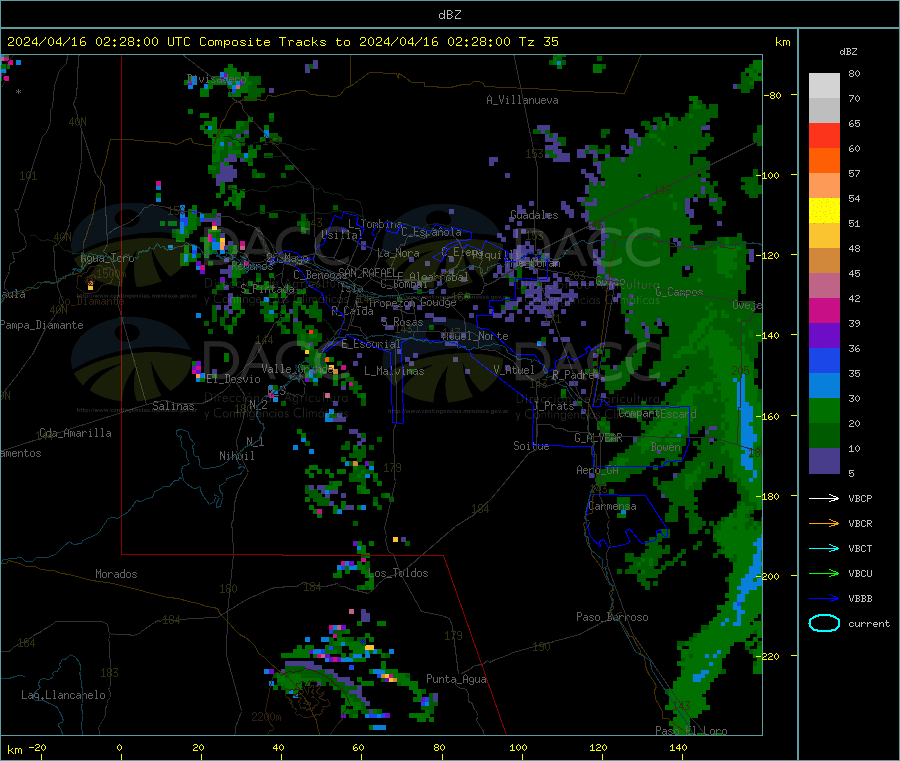Viewport: 900px width, 761px height.
Task: Click the 'El_Desvio' map label
Action: pos(234,379)
